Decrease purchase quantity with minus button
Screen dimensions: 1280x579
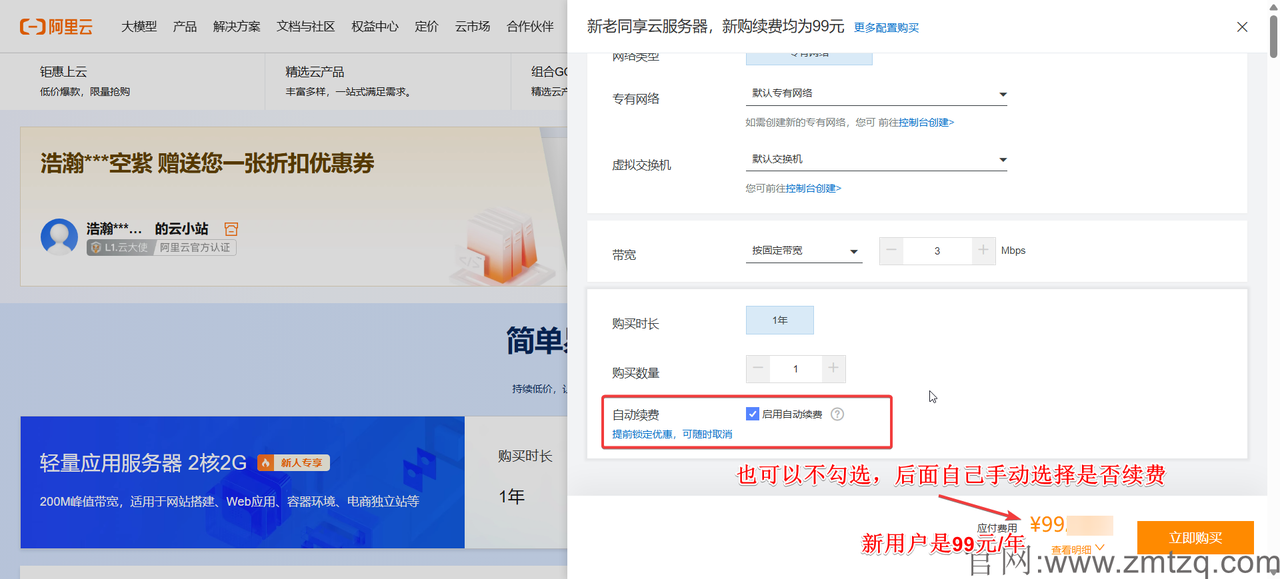(759, 369)
